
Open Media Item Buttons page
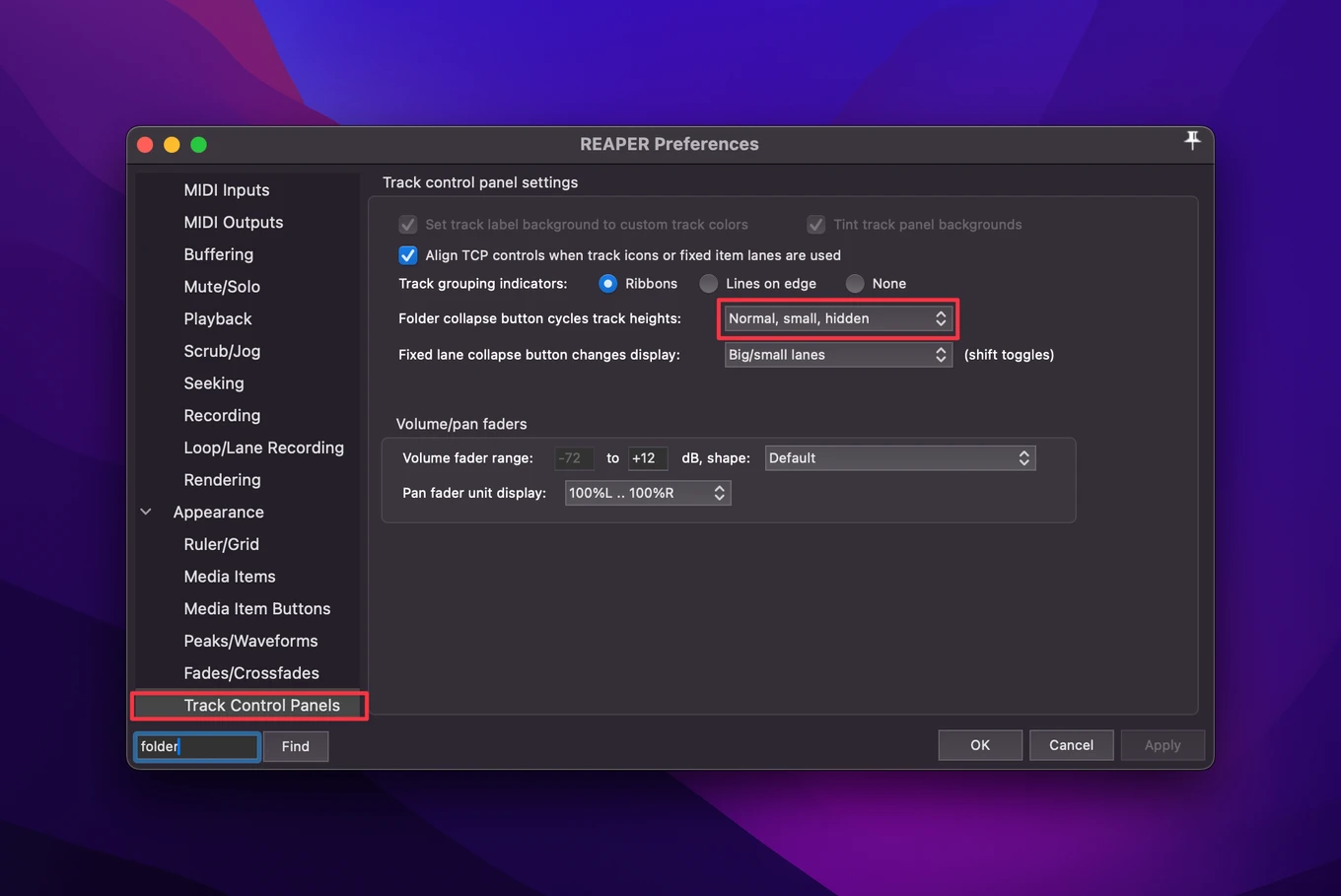coord(257,609)
